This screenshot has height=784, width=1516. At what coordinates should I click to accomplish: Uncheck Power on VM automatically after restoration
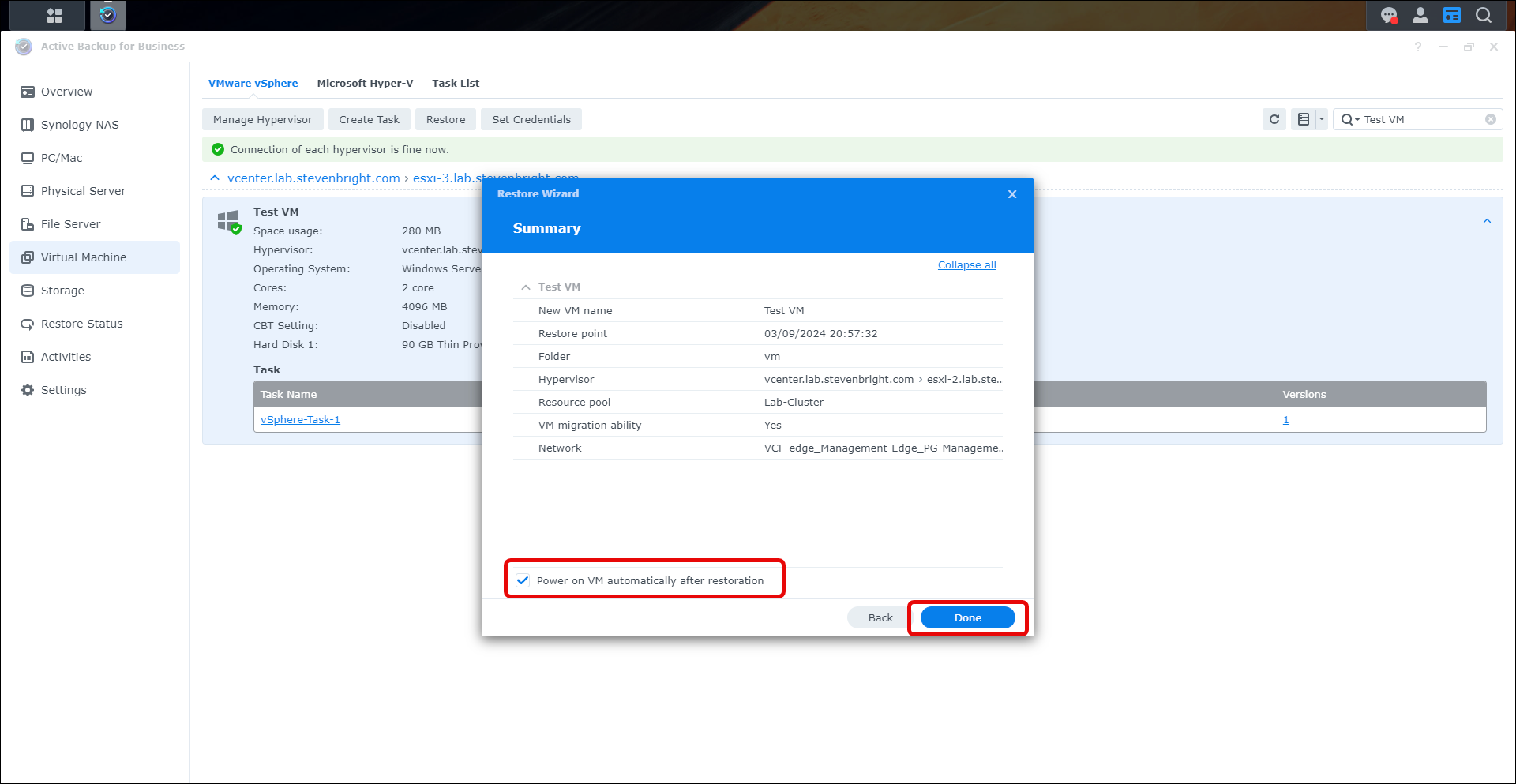523,580
